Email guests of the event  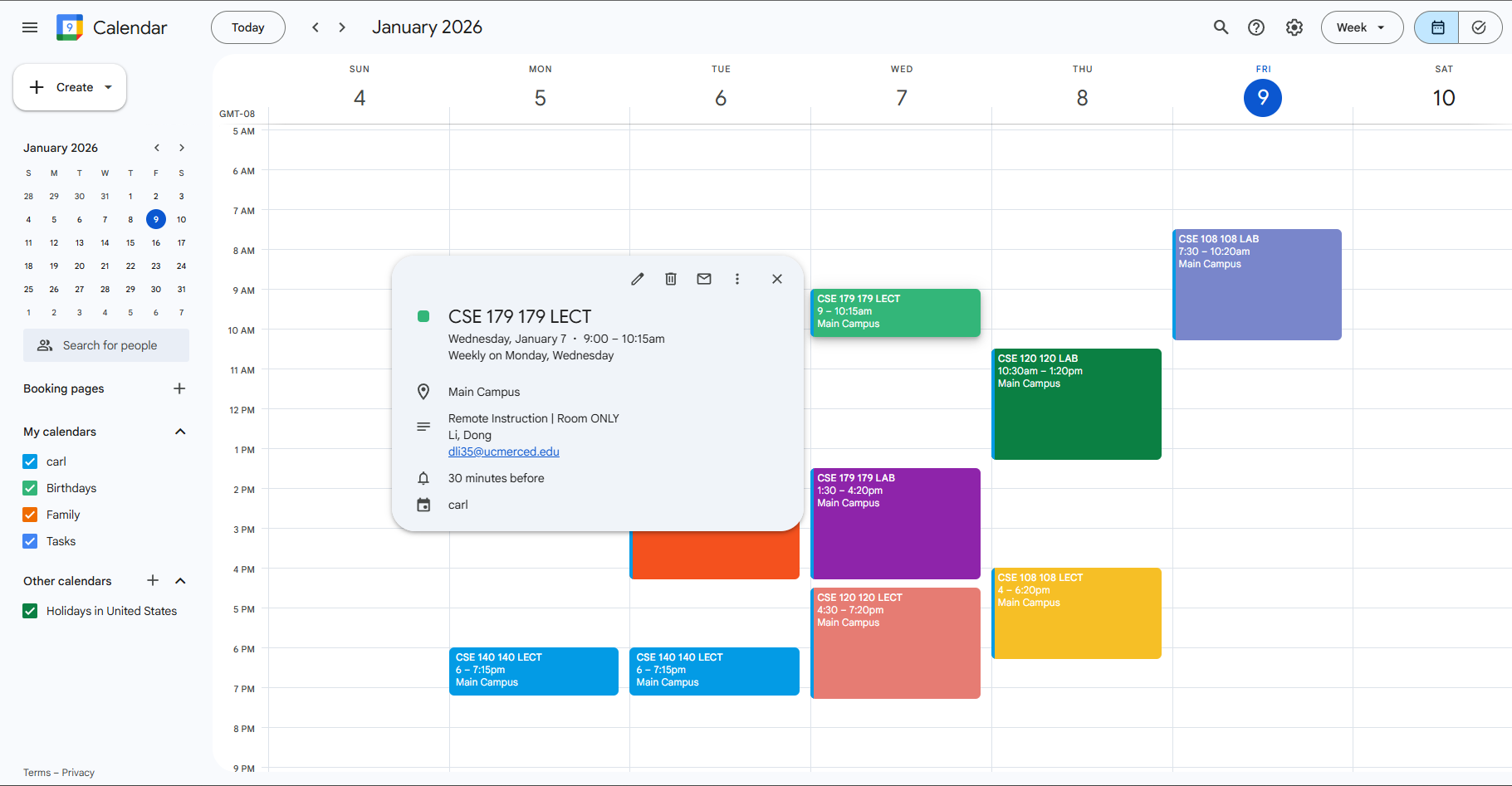point(703,278)
